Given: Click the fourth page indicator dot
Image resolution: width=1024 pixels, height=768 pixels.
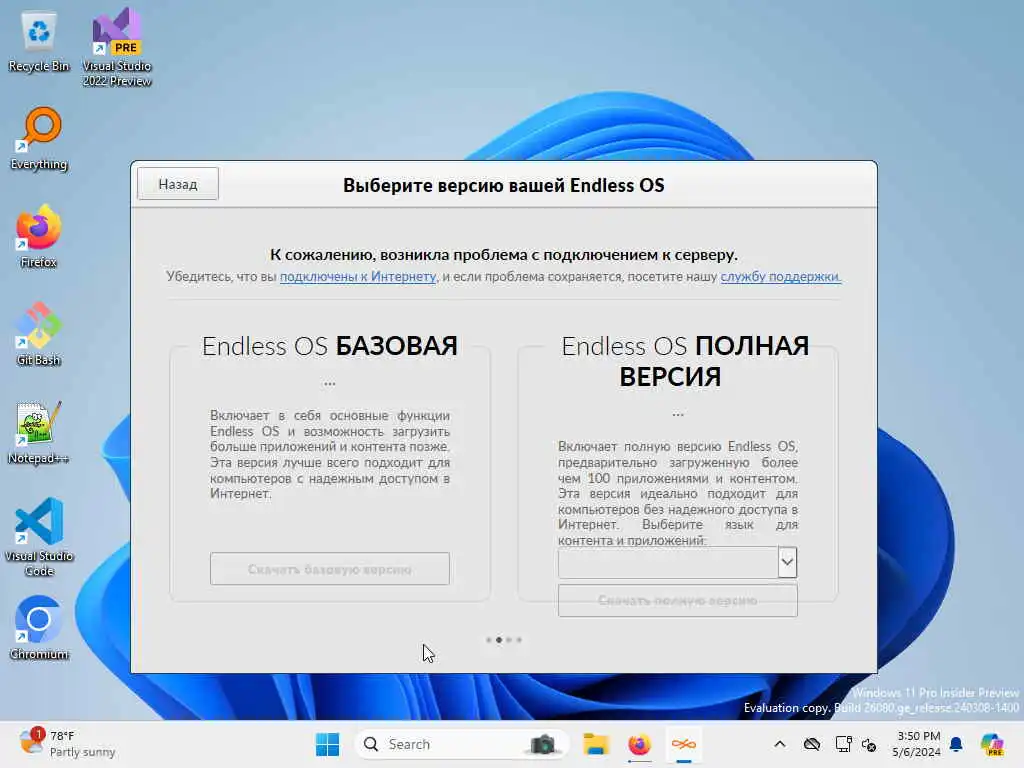Looking at the screenshot, I should click(x=519, y=640).
